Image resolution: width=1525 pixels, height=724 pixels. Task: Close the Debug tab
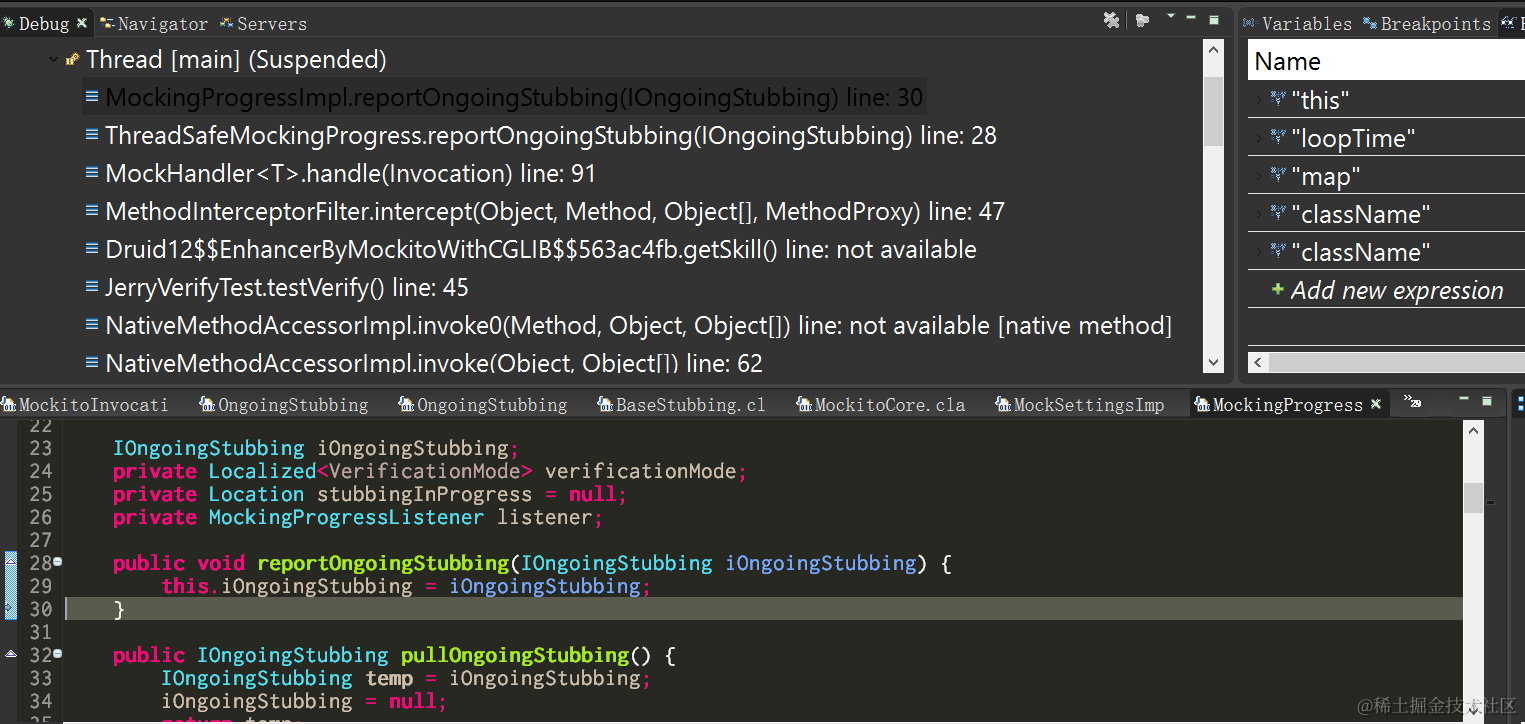[82, 23]
